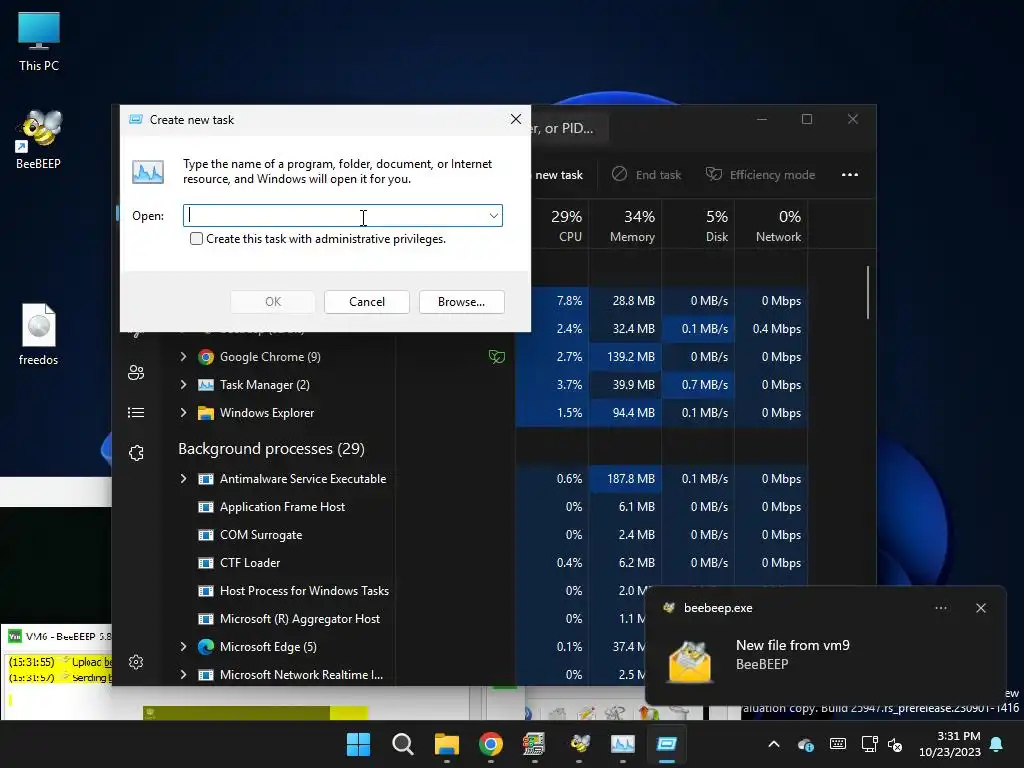Click the Google Chrome process icon
The width and height of the screenshot is (1024, 768).
[x=206, y=357]
